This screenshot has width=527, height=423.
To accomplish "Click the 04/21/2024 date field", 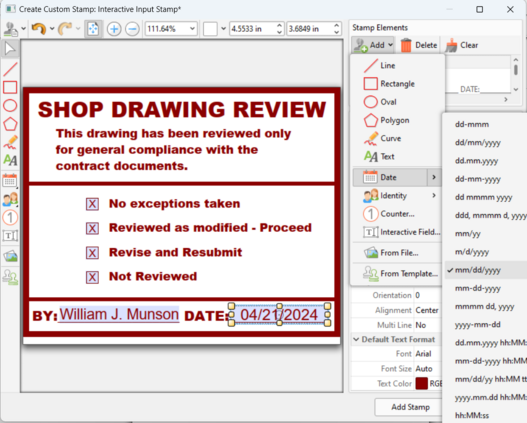I will click(x=279, y=315).
